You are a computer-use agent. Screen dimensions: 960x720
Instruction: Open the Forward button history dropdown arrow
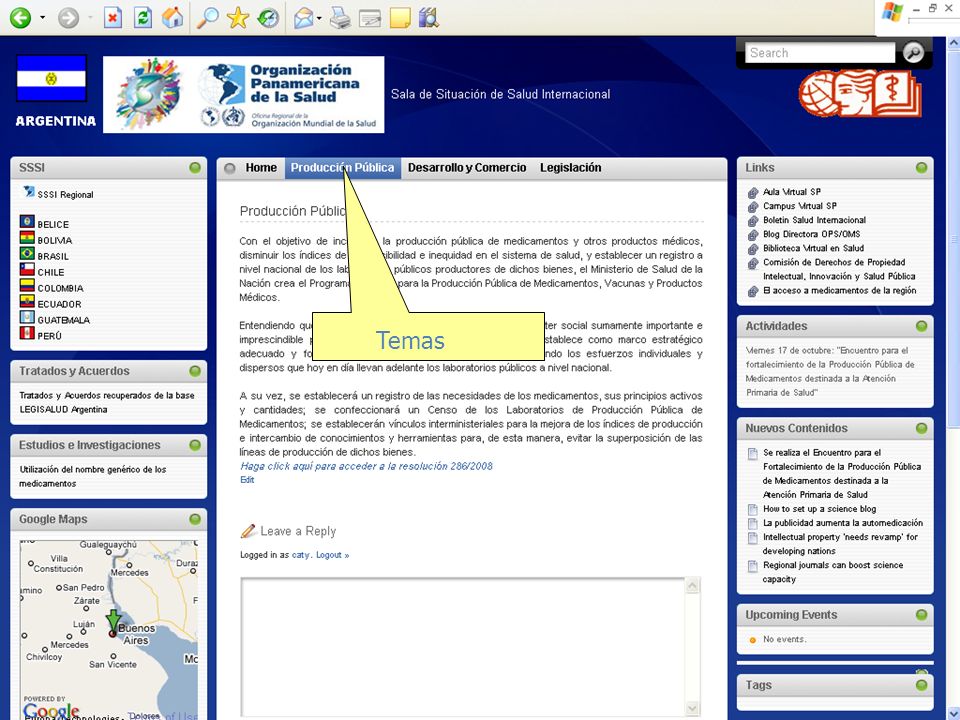90,18
